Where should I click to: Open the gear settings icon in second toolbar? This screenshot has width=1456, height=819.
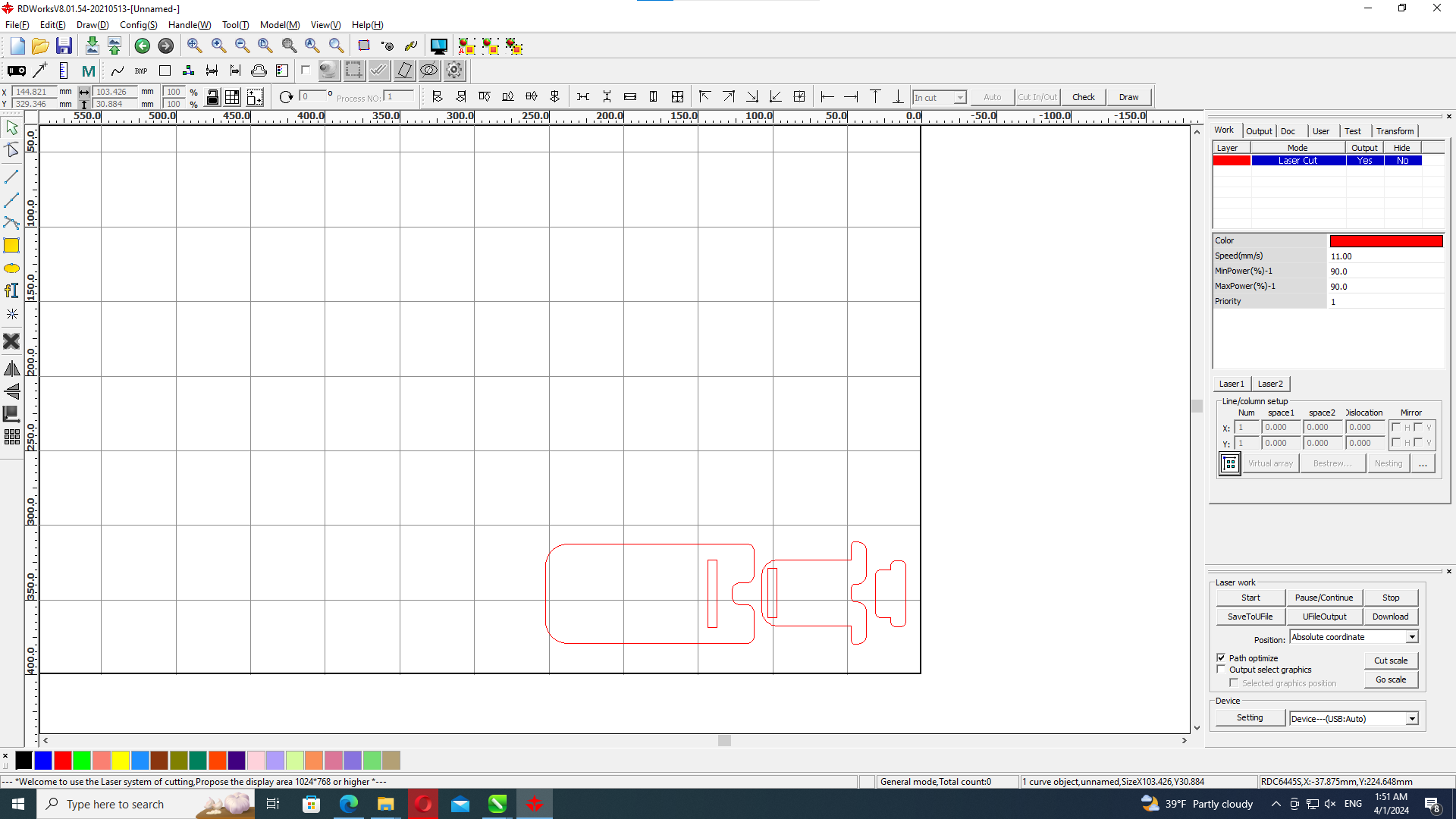454,71
